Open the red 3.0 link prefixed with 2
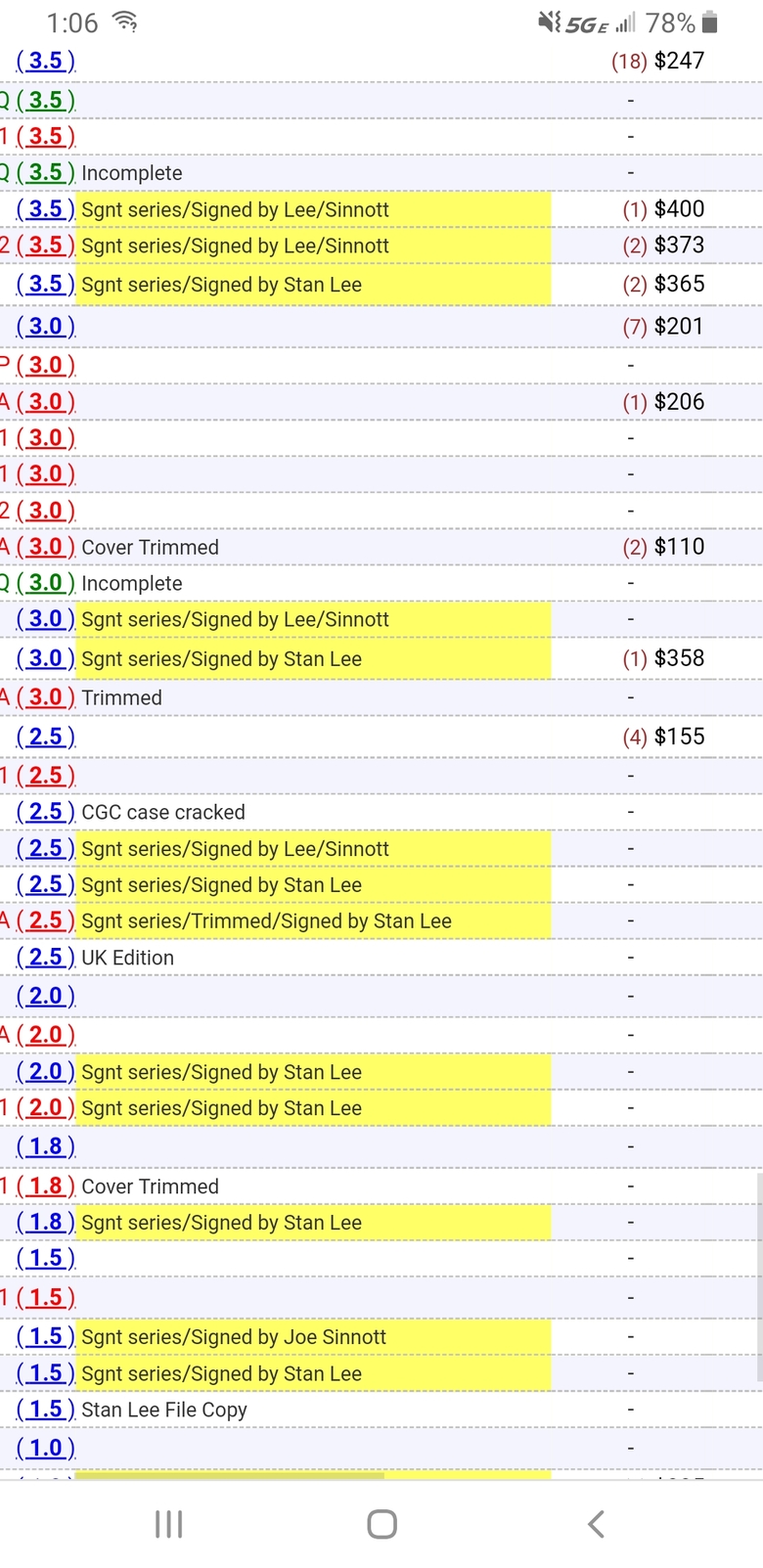Image resolution: width=763 pixels, height=1568 pixels. pyautogui.click(x=46, y=511)
